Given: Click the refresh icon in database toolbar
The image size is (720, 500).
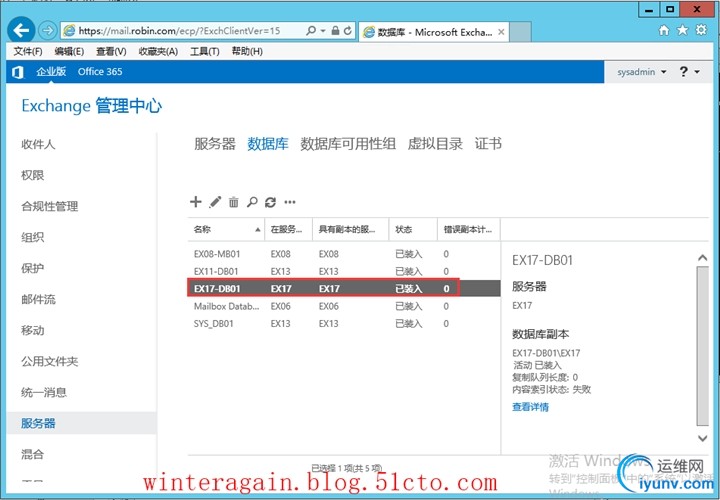Looking at the screenshot, I should [x=270, y=202].
